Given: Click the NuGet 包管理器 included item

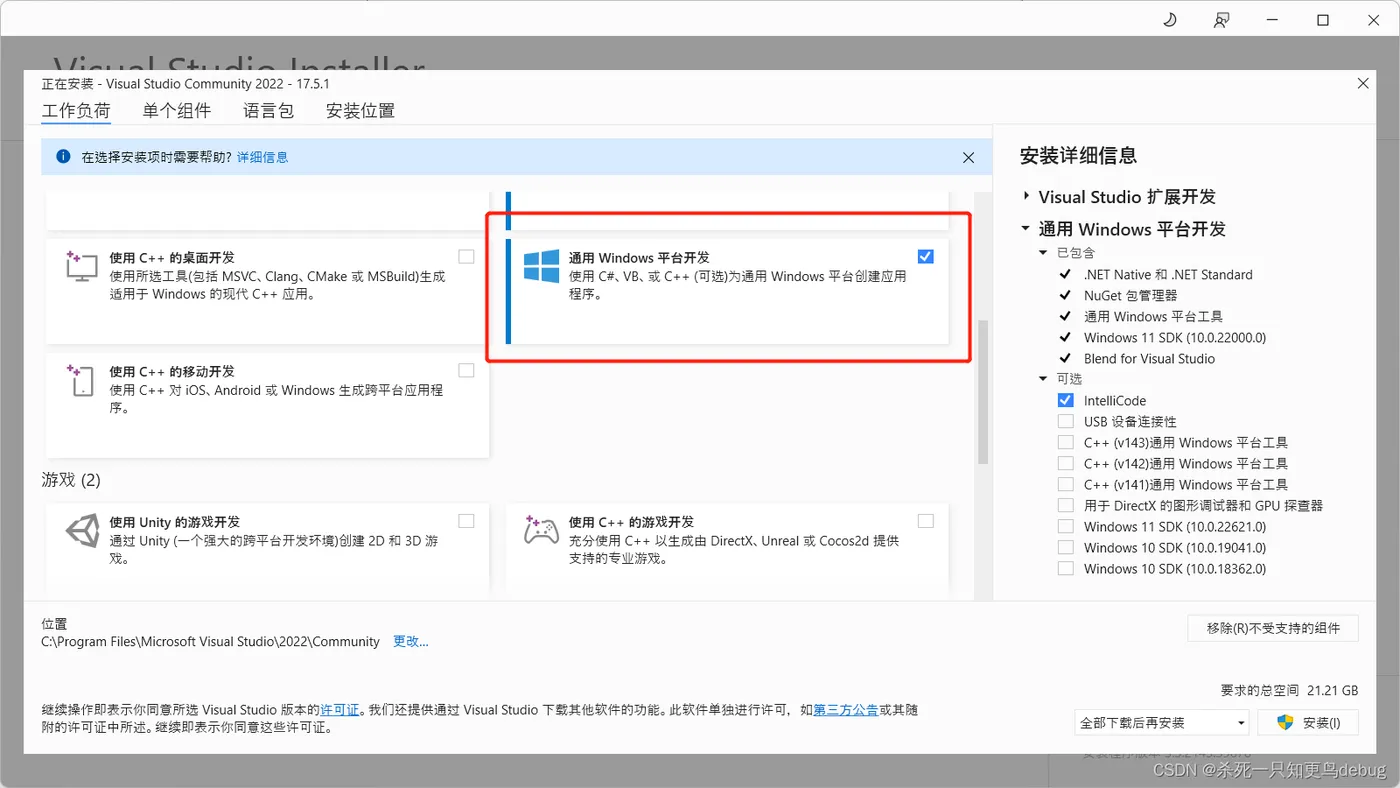Looking at the screenshot, I should point(1130,295).
